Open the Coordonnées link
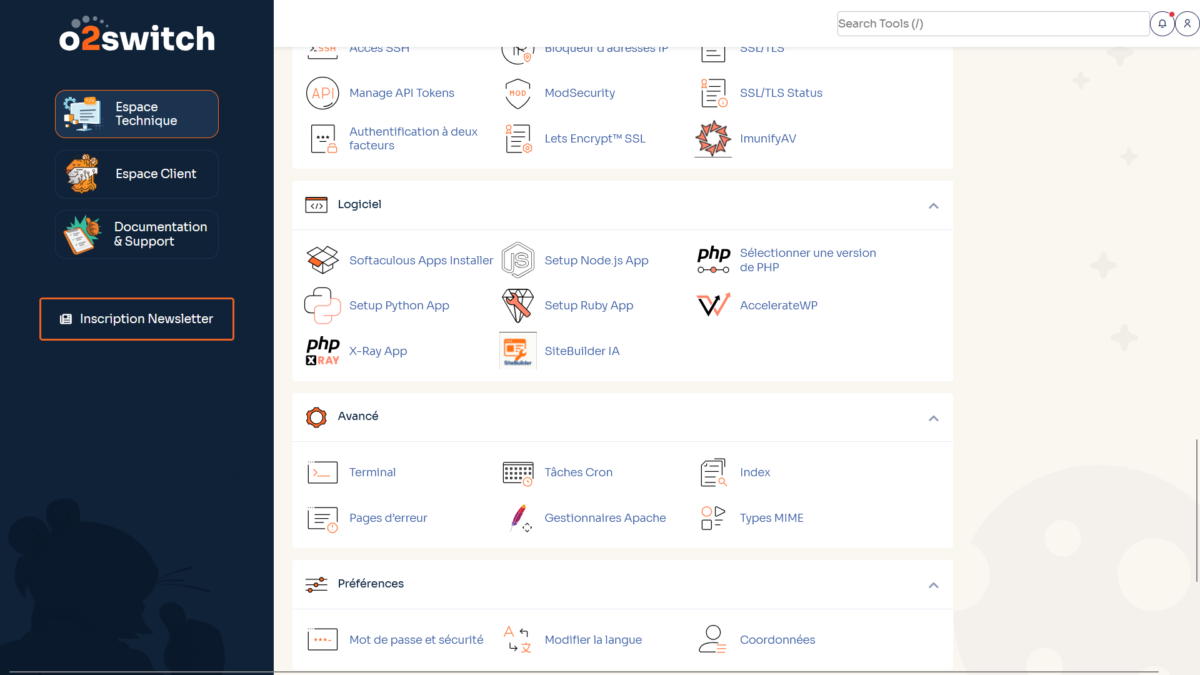This screenshot has width=1200, height=675. [778, 640]
